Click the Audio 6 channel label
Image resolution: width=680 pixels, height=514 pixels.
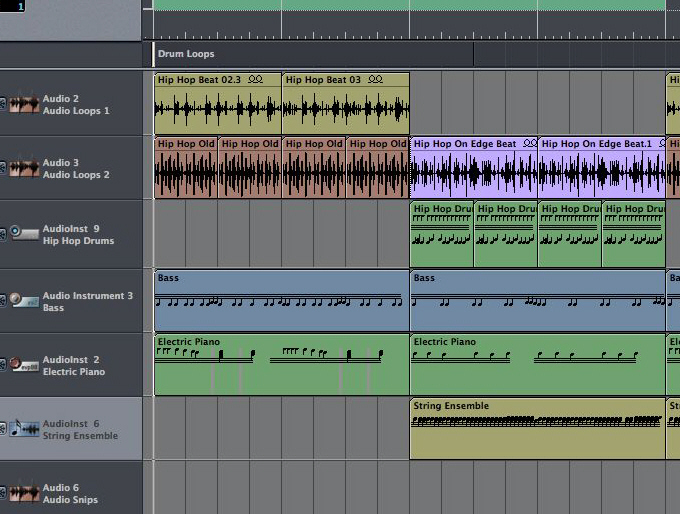(60, 488)
